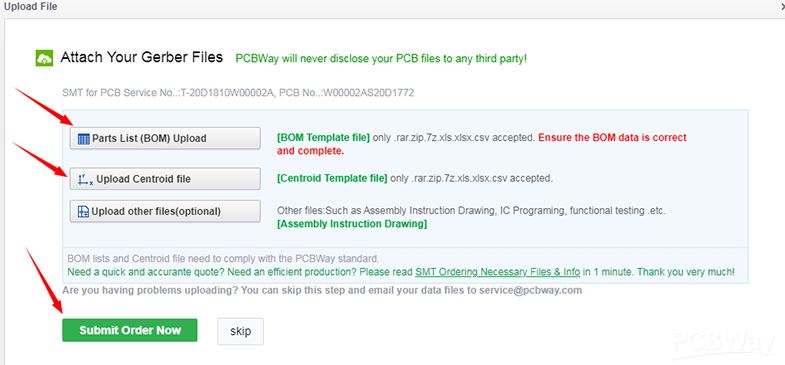Click the PCBWay privacy disclosure notice

click(381, 59)
